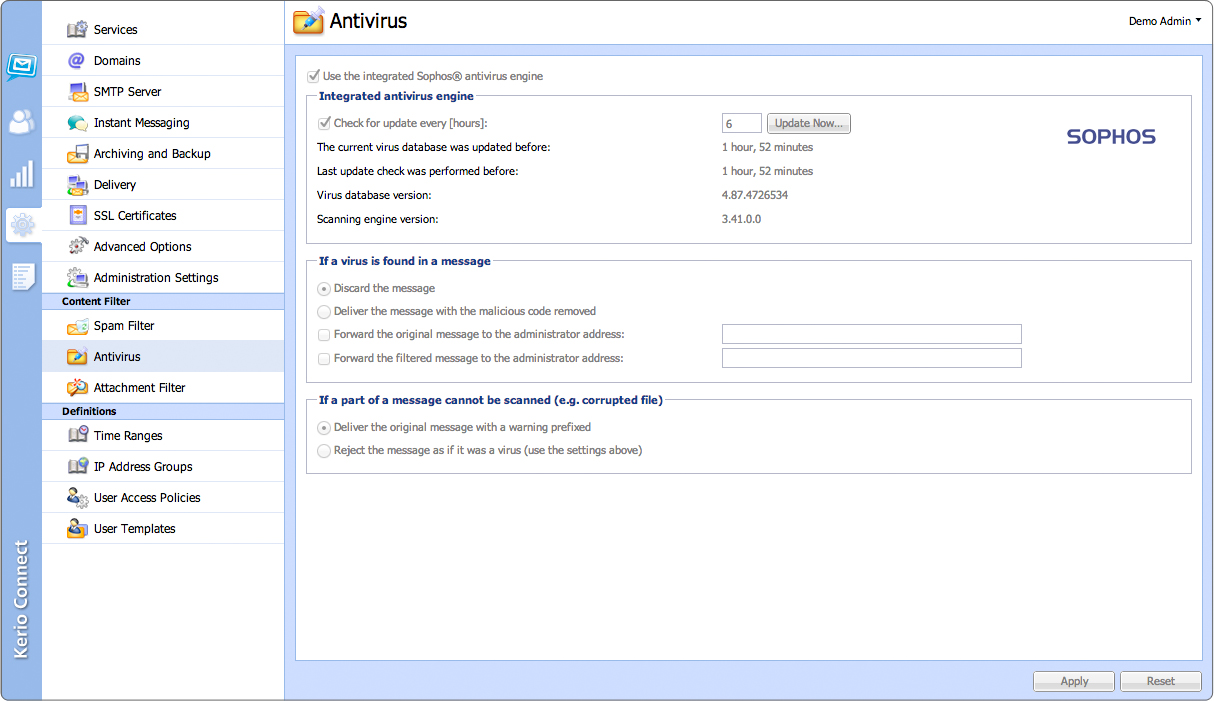Screen dimensions: 1214x701
Task: Open SSL Certificates page
Action: pyautogui.click(x=163, y=216)
